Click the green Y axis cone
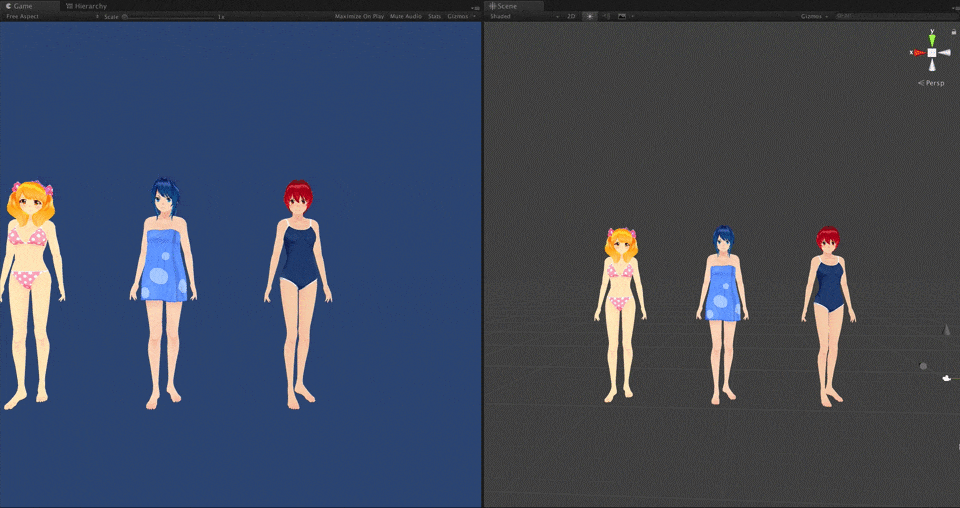 pyautogui.click(x=932, y=39)
